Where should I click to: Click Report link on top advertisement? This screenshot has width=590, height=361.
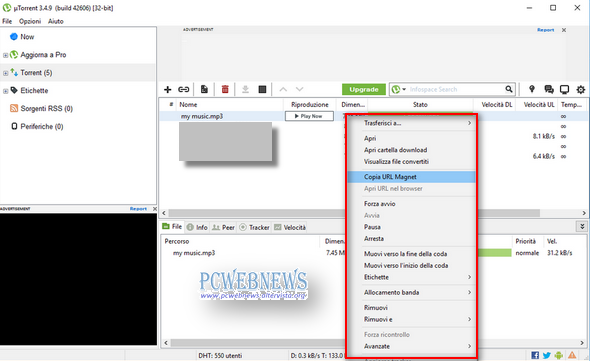tap(545, 30)
